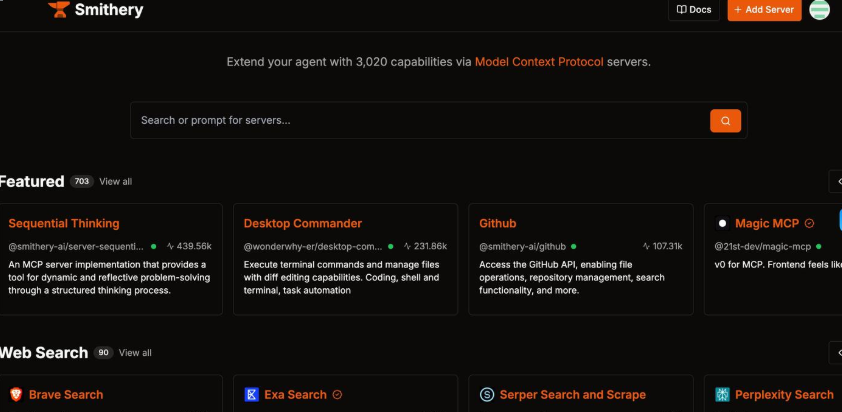This screenshot has height=412, width=842.
Task: Open the Smithery home title link
Action: coord(109,10)
